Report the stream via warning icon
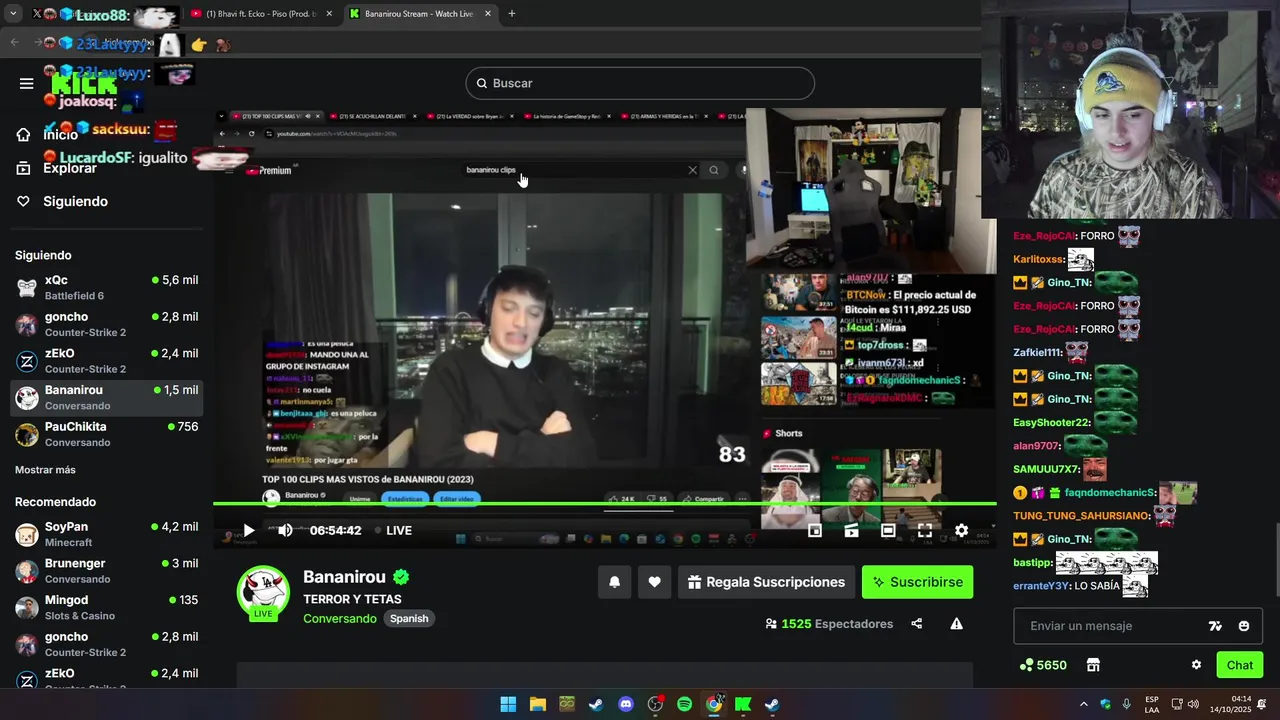The height and width of the screenshot is (720, 1280). point(956,624)
